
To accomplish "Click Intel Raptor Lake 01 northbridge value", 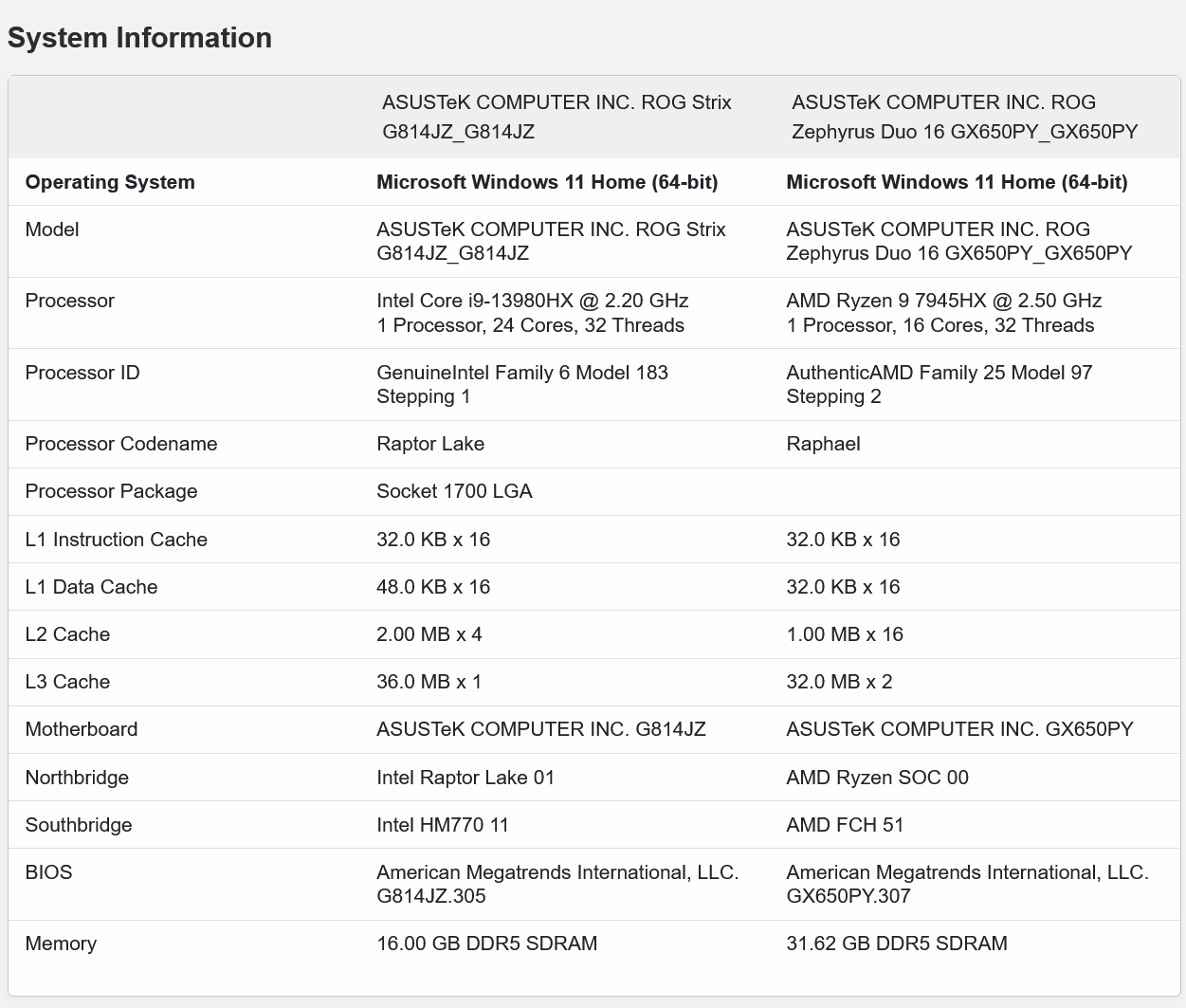I will (465, 778).
